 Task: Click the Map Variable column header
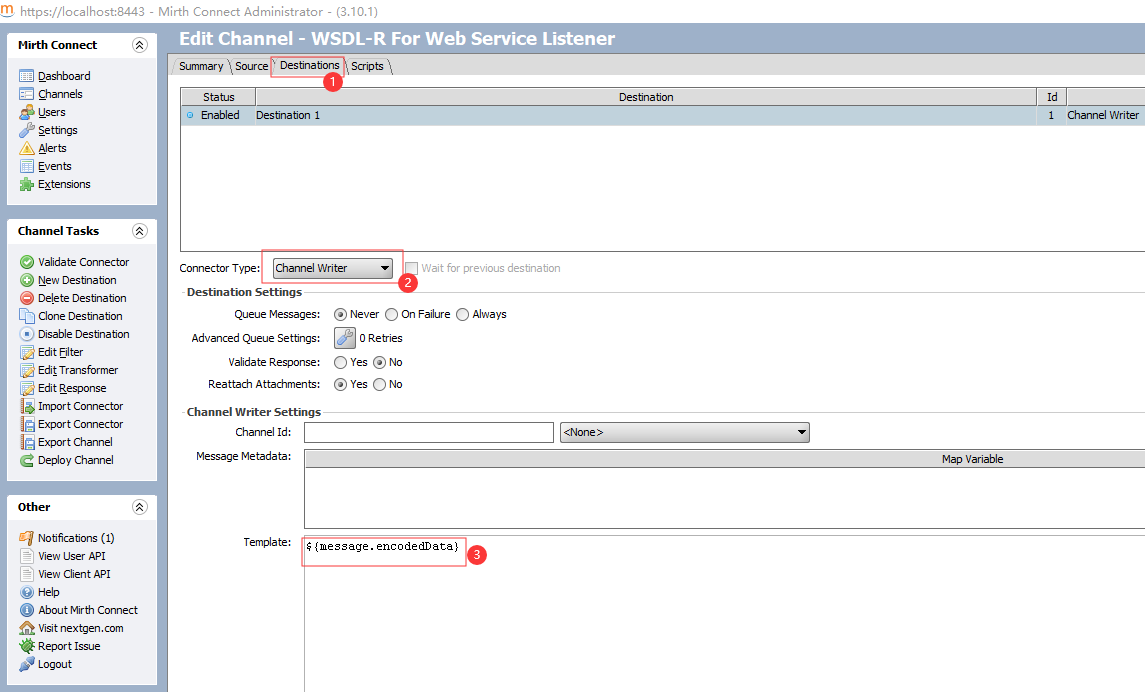pos(972,459)
